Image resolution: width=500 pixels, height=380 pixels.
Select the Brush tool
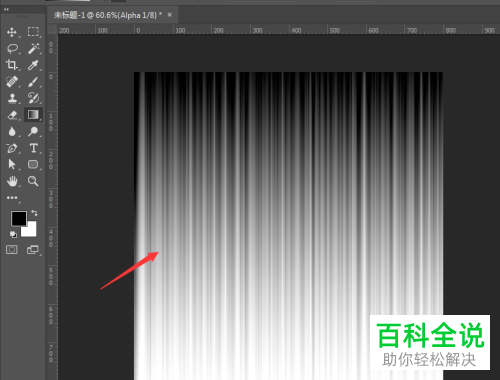point(33,82)
